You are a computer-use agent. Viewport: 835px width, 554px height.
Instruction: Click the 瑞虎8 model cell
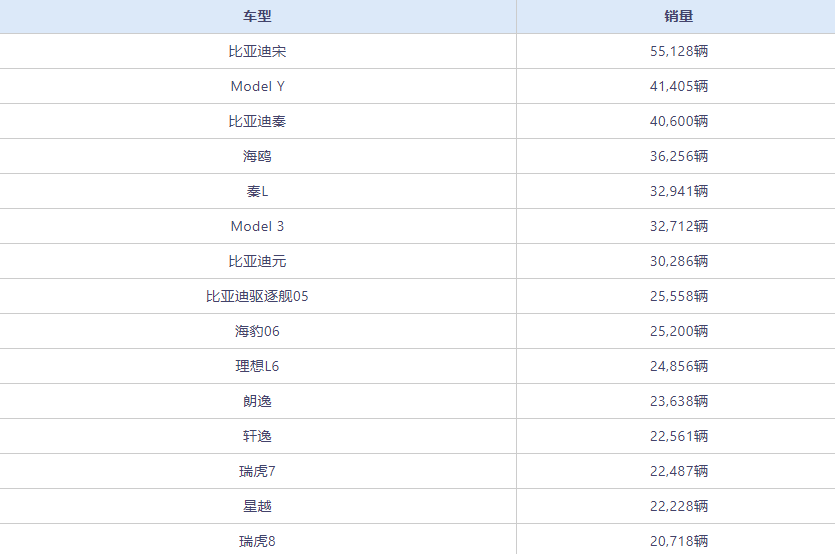click(257, 541)
